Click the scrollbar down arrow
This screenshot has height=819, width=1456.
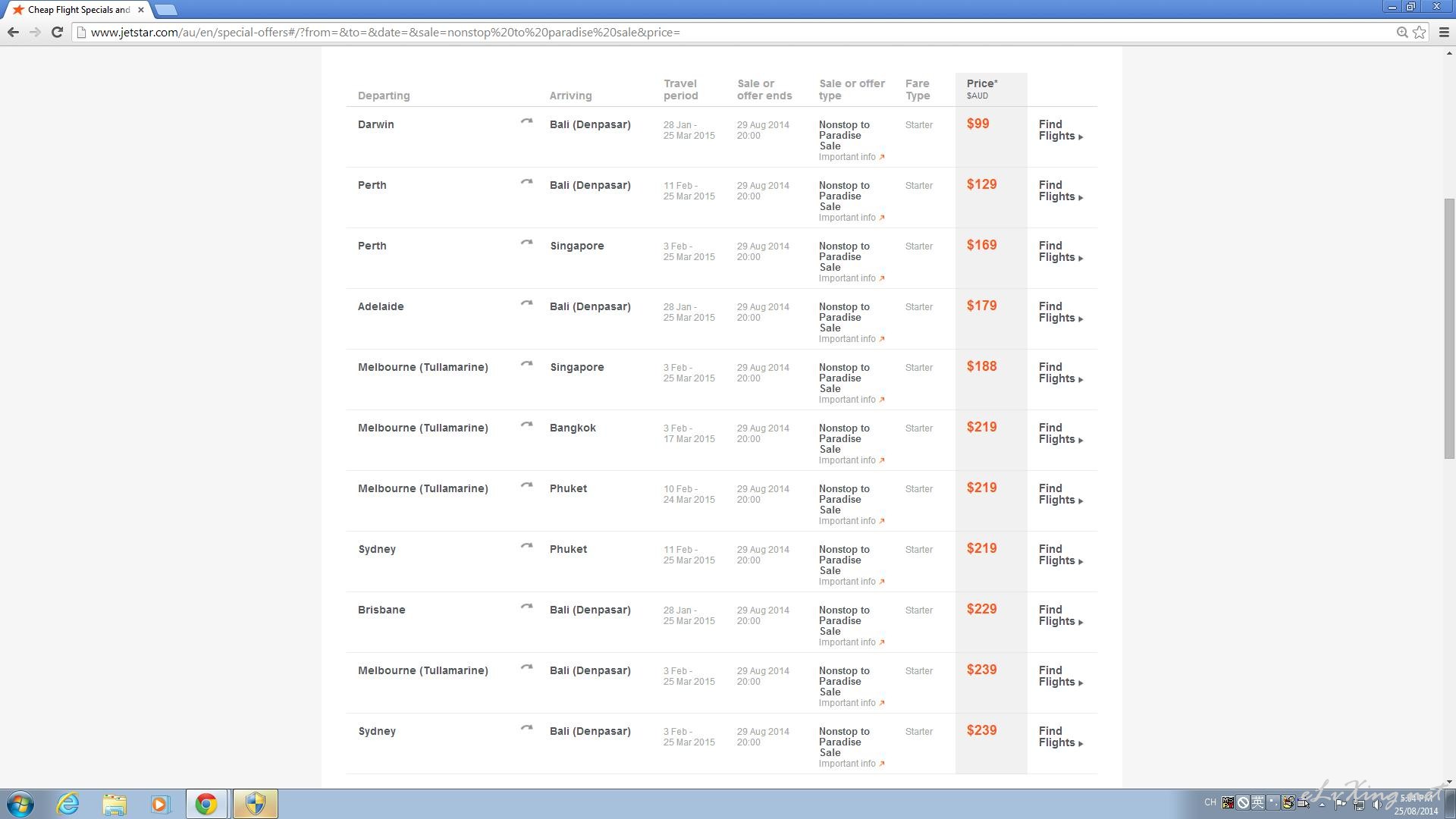(x=1449, y=782)
